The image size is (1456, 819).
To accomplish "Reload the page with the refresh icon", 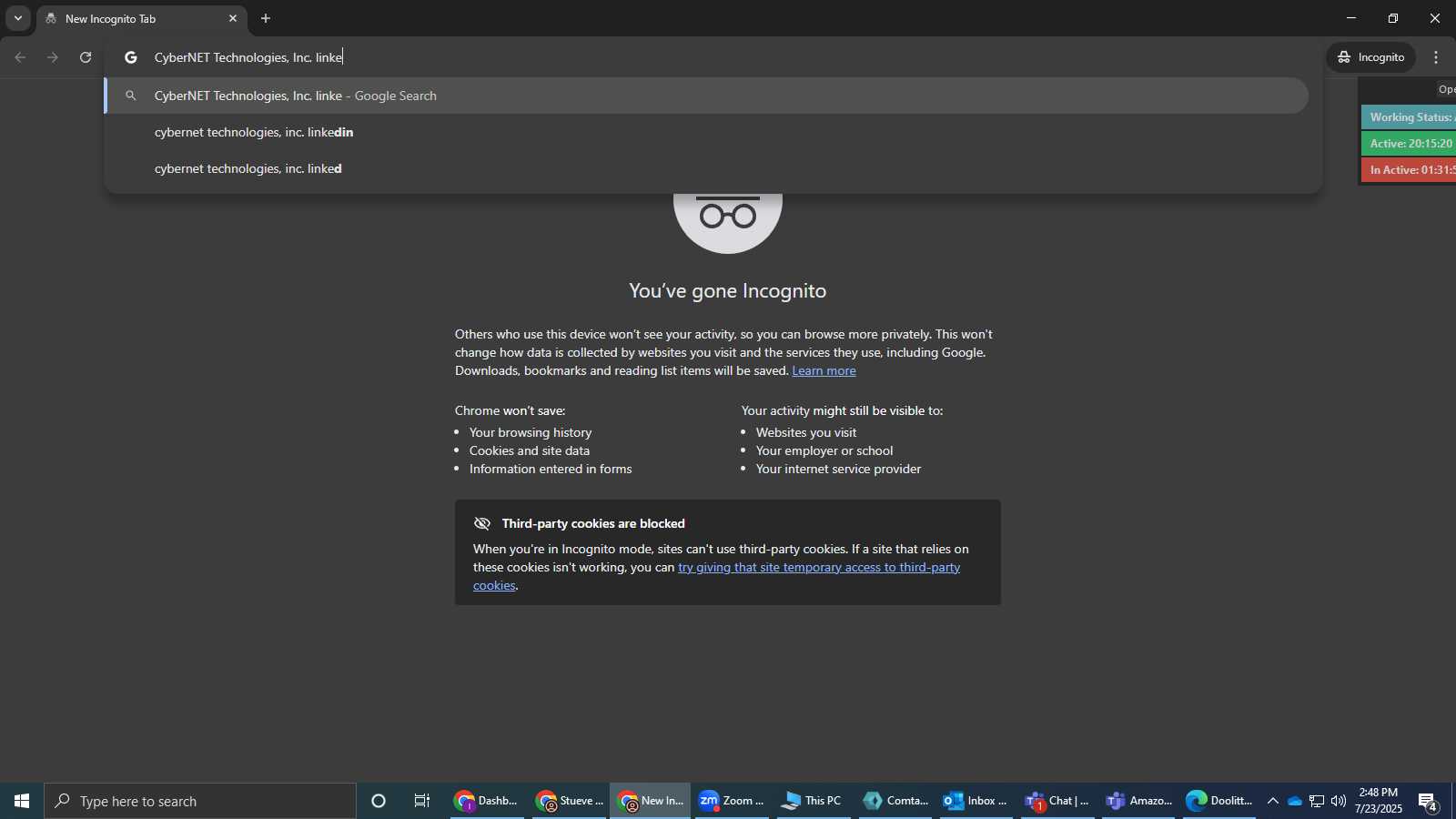I will [x=86, y=57].
